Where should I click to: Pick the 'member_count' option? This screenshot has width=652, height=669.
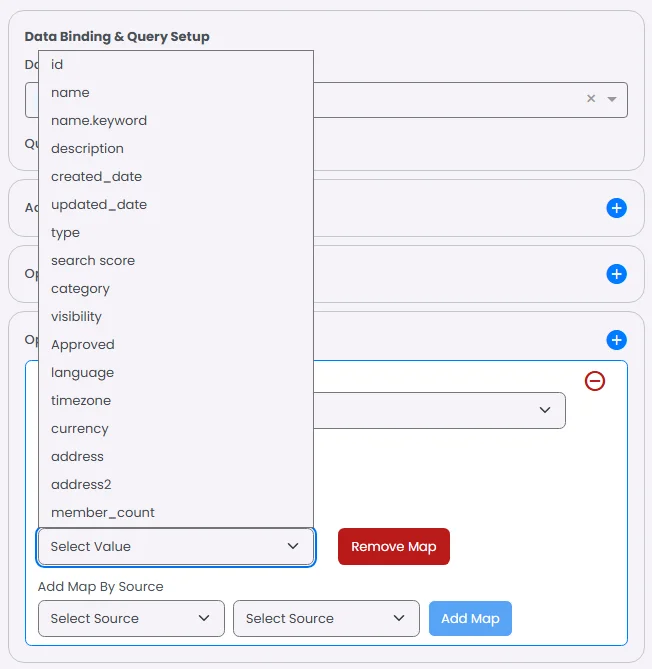pyautogui.click(x=103, y=512)
